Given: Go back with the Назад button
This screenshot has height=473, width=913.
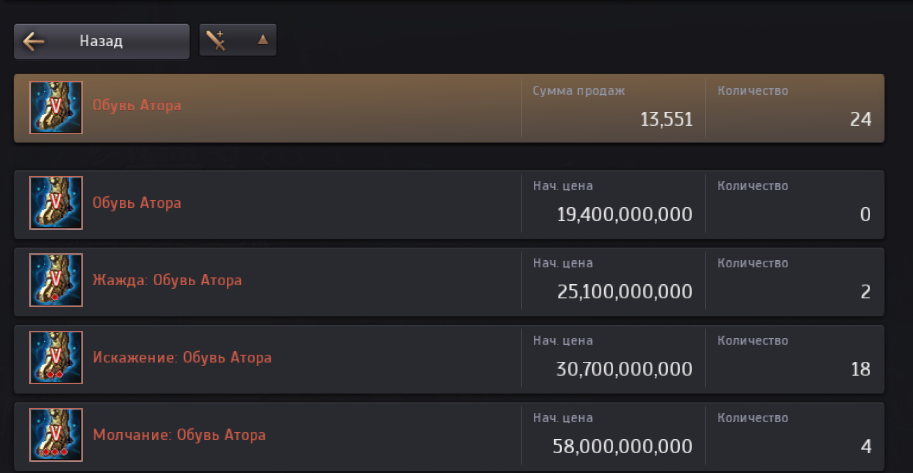Looking at the screenshot, I should [x=101, y=41].
